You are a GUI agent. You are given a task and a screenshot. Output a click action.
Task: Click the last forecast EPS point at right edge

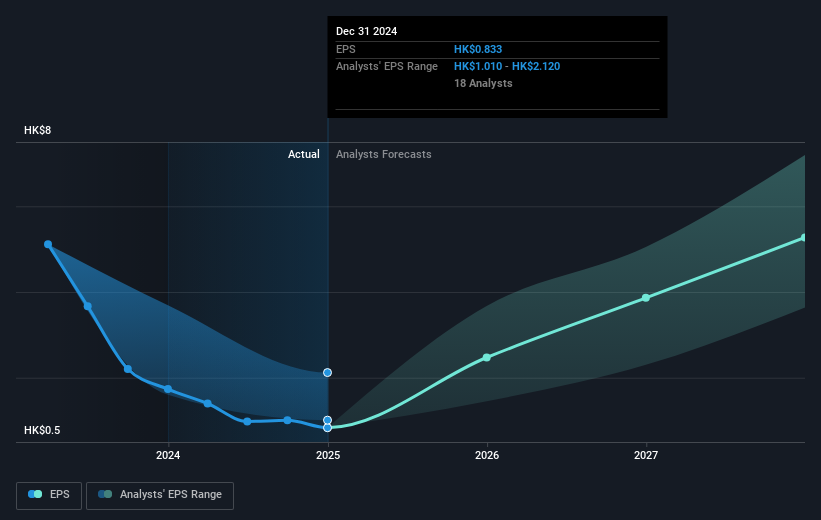(803, 238)
